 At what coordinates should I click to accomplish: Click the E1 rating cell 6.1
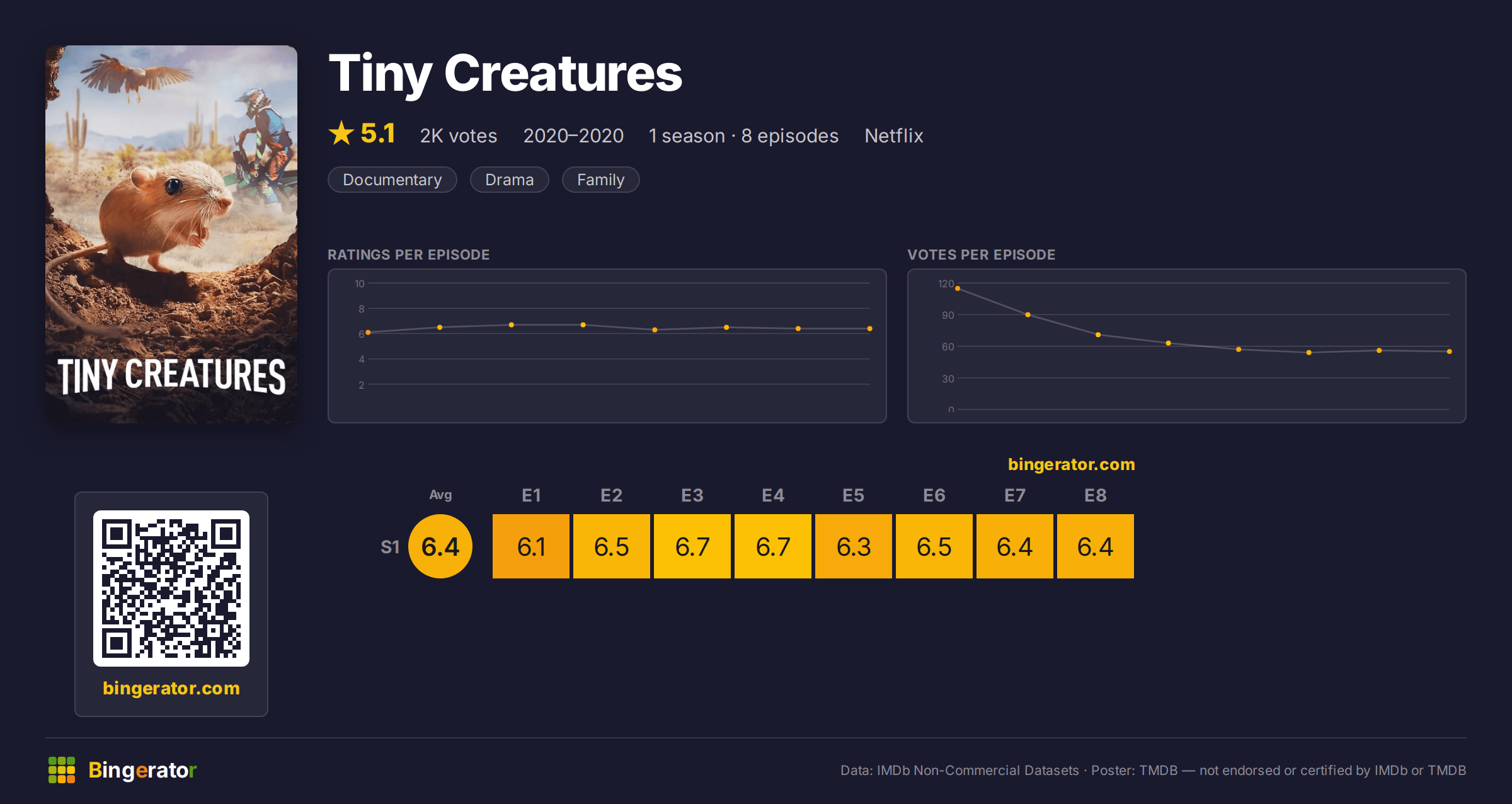[x=531, y=546]
